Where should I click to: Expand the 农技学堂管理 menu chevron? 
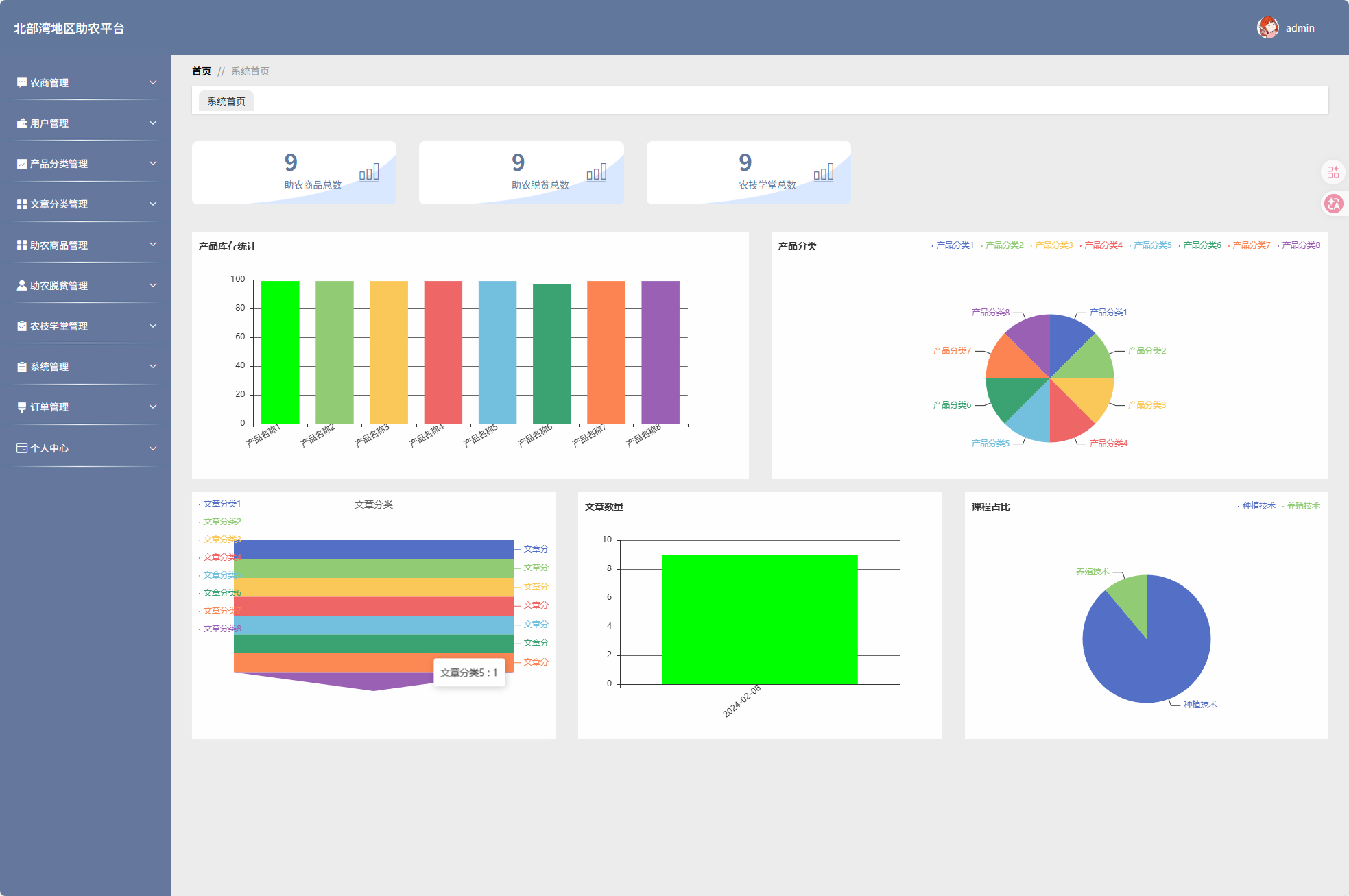pyautogui.click(x=153, y=326)
